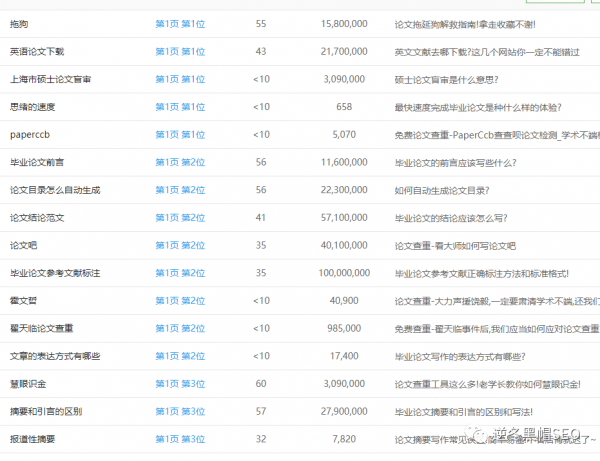Open the rank link in 英语论文下载 row
The width and height of the screenshot is (600, 461).
click(180, 51)
